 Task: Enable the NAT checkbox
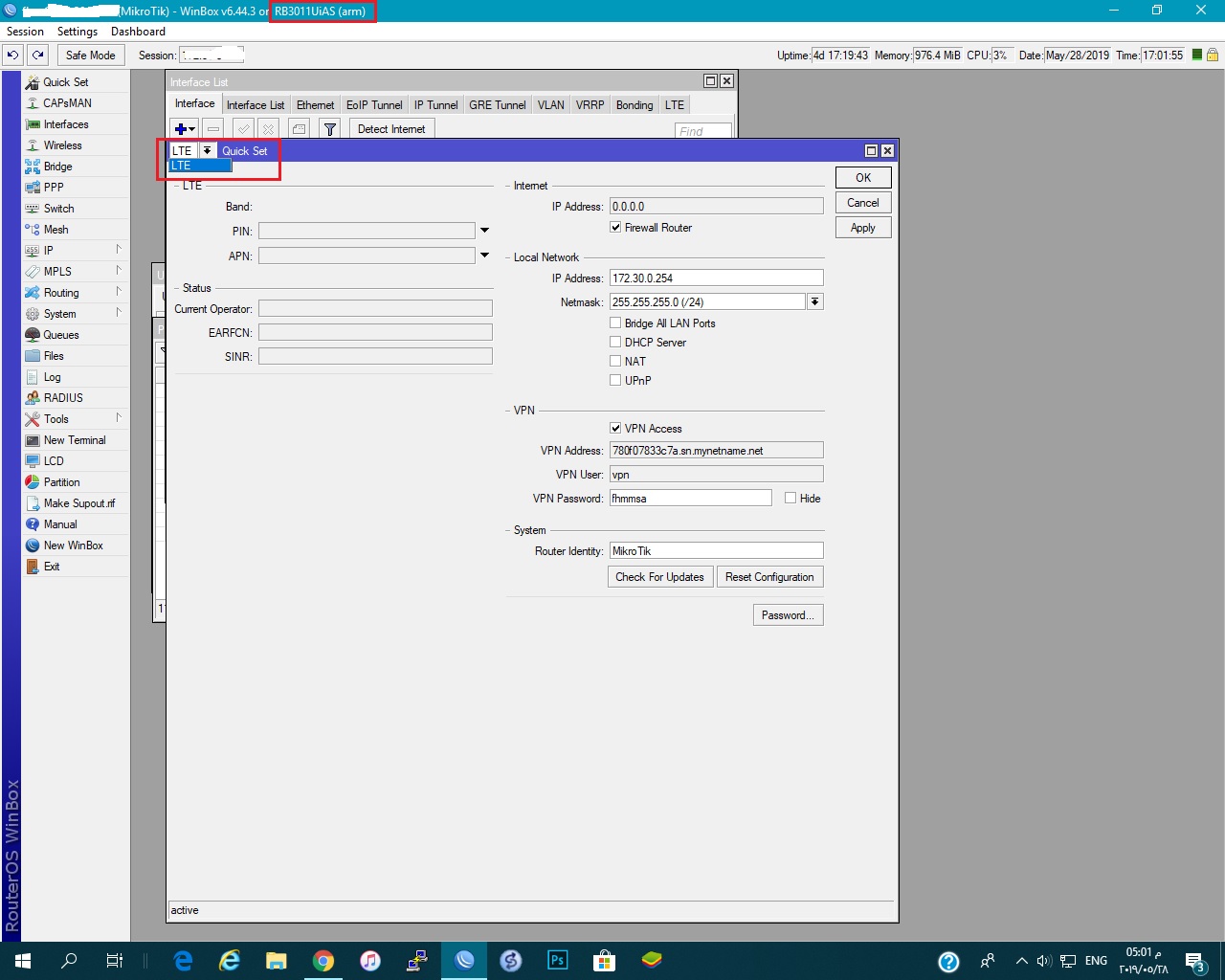(615, 362)
